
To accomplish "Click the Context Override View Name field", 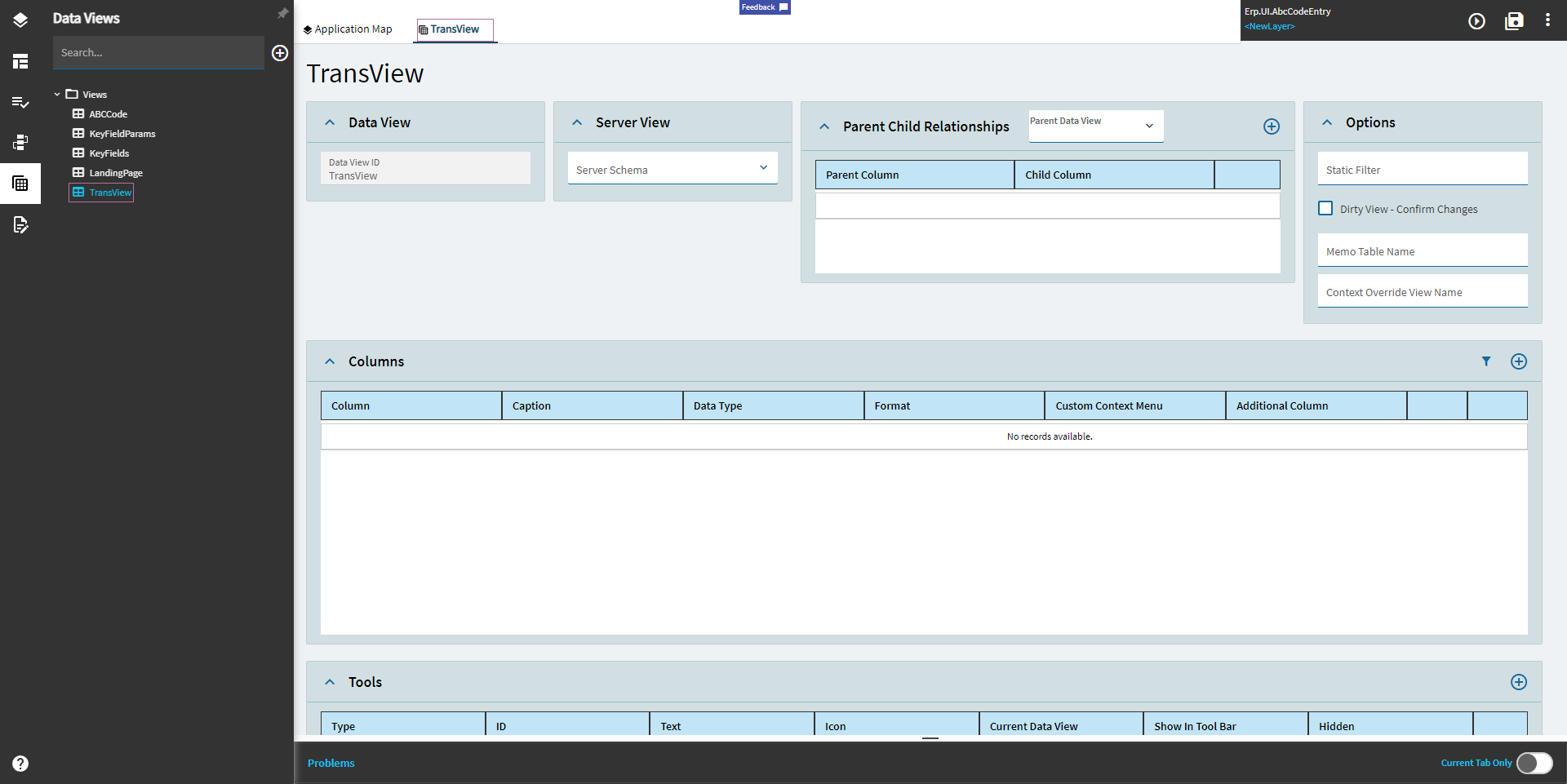I will (1422, 291).
